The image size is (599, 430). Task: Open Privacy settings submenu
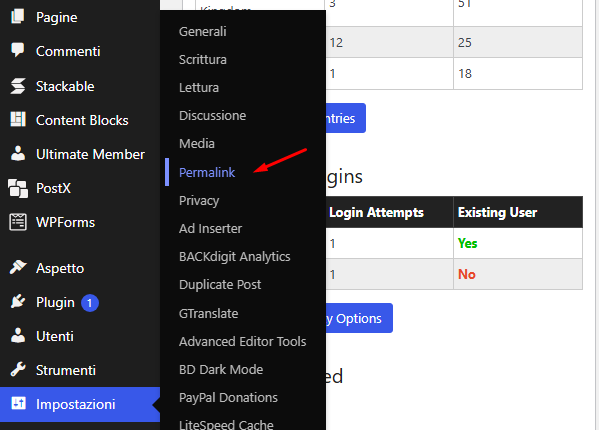pyautogui.click(x=199, y=200)
